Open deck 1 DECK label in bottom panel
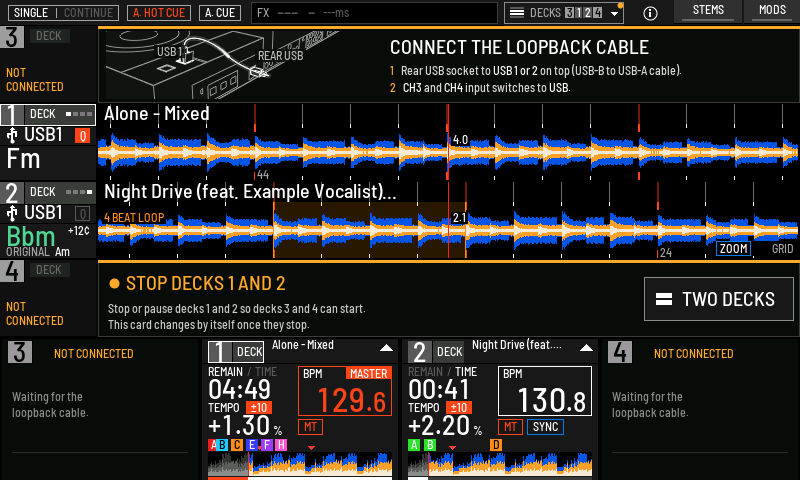 click(249, 352)
